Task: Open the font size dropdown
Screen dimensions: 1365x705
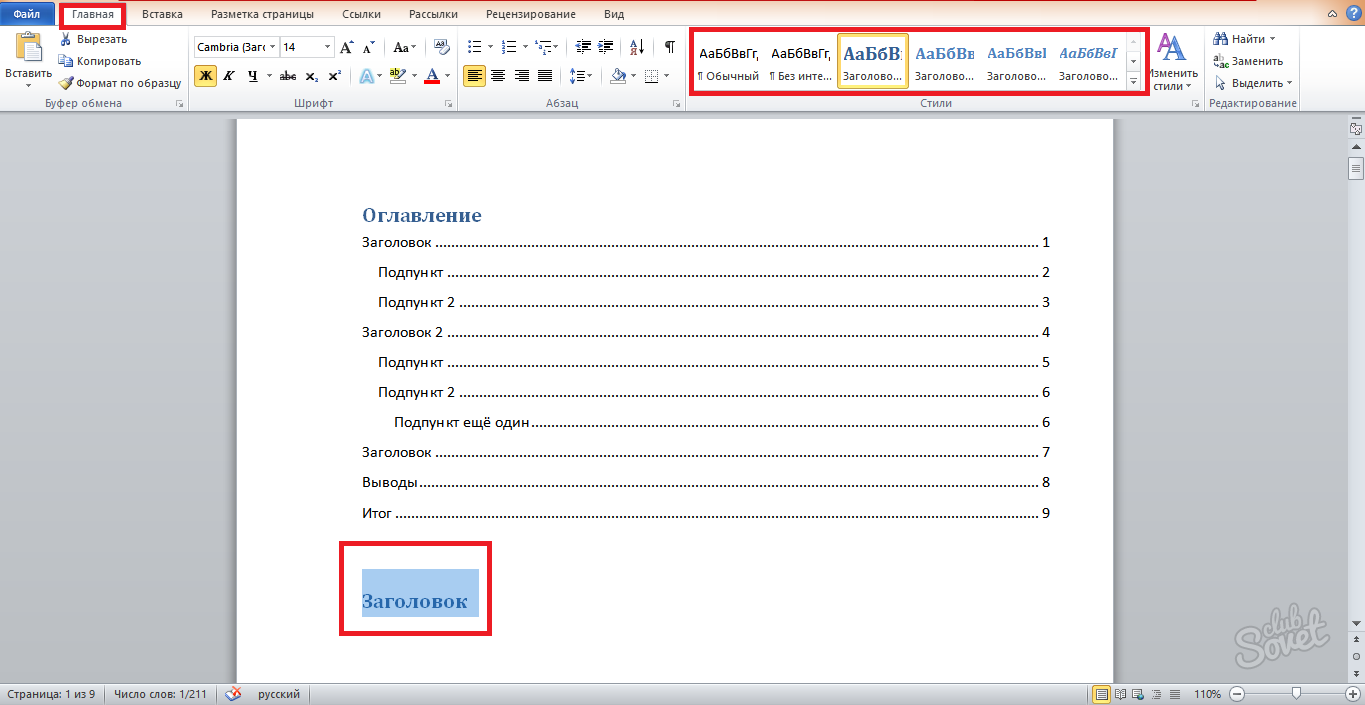Action: 327,47
